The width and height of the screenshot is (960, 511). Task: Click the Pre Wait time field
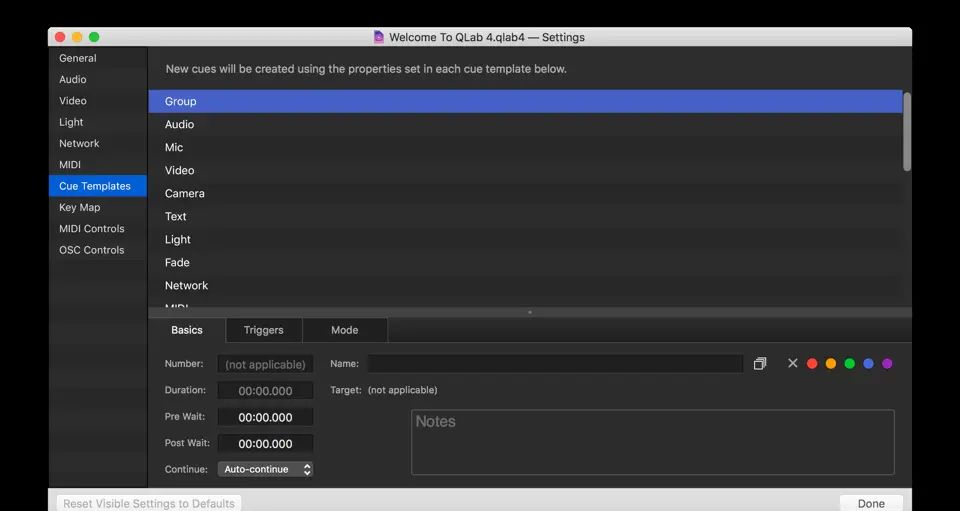coord(265,417)
